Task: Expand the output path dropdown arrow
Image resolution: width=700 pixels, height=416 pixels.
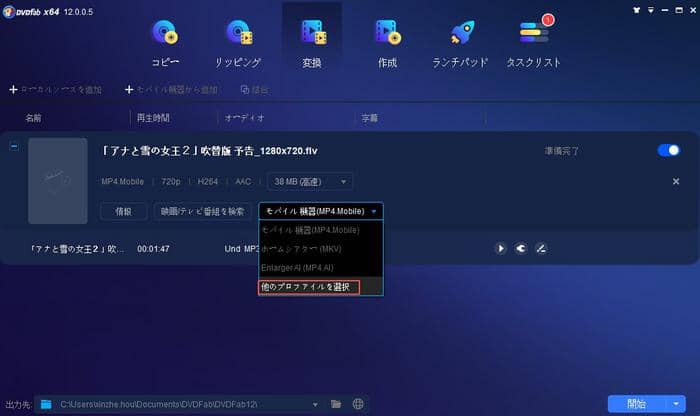Action: click(x=315, y=404)
